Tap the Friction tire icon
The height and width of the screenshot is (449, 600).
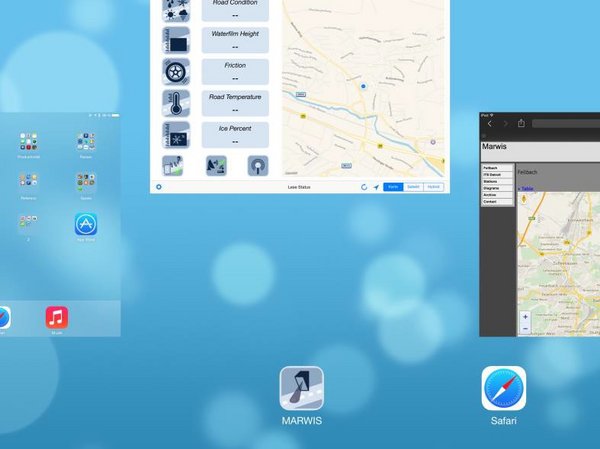tap(176, 72)
